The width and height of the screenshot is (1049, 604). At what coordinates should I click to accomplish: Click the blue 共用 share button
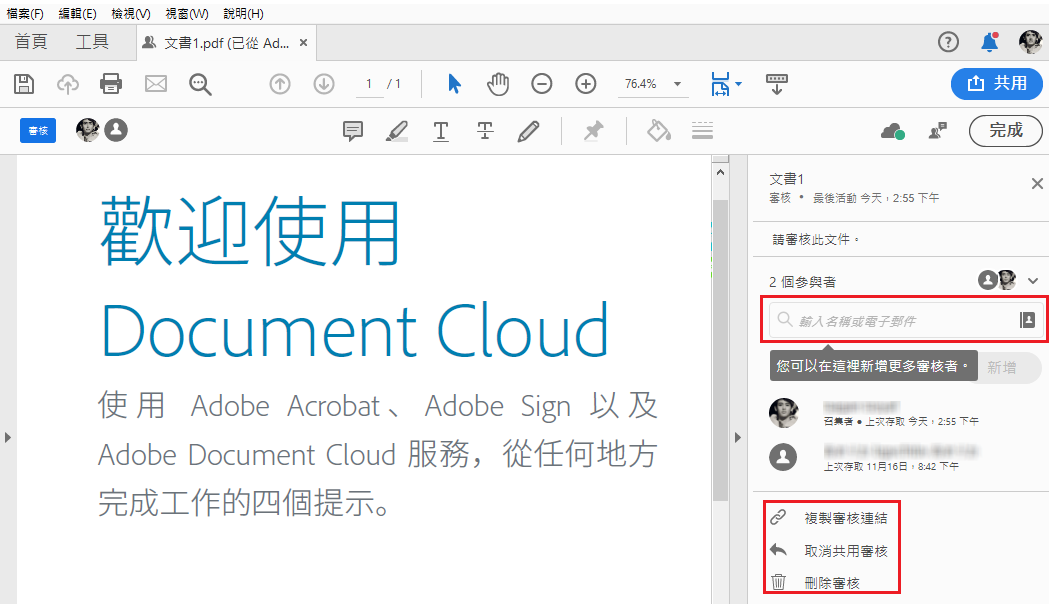click(996, 84)
